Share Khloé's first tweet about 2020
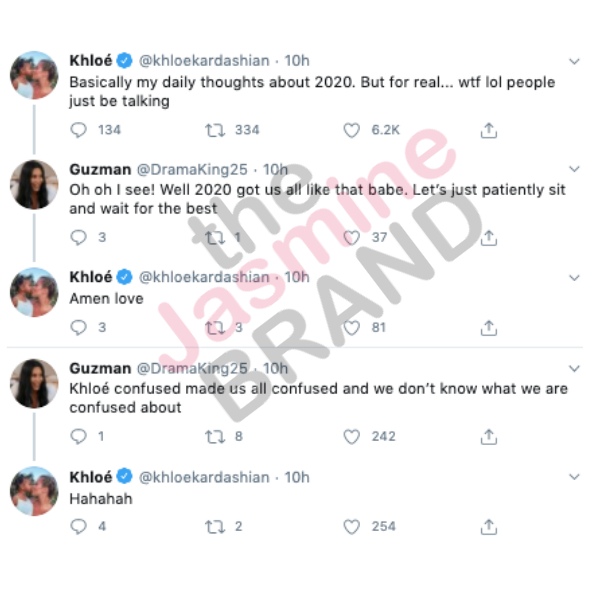 coord(488,130)
